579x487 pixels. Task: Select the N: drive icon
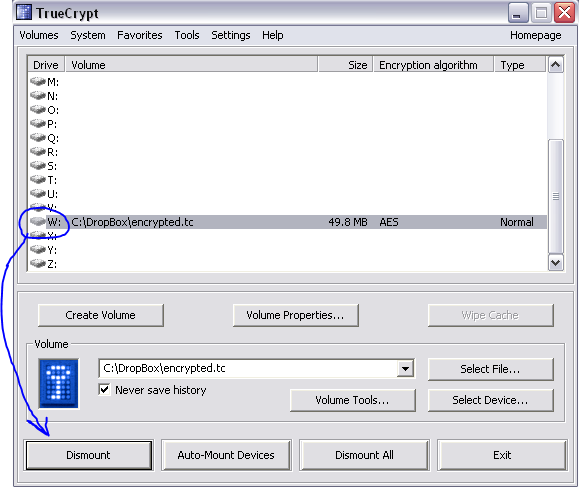pos(38,95)
